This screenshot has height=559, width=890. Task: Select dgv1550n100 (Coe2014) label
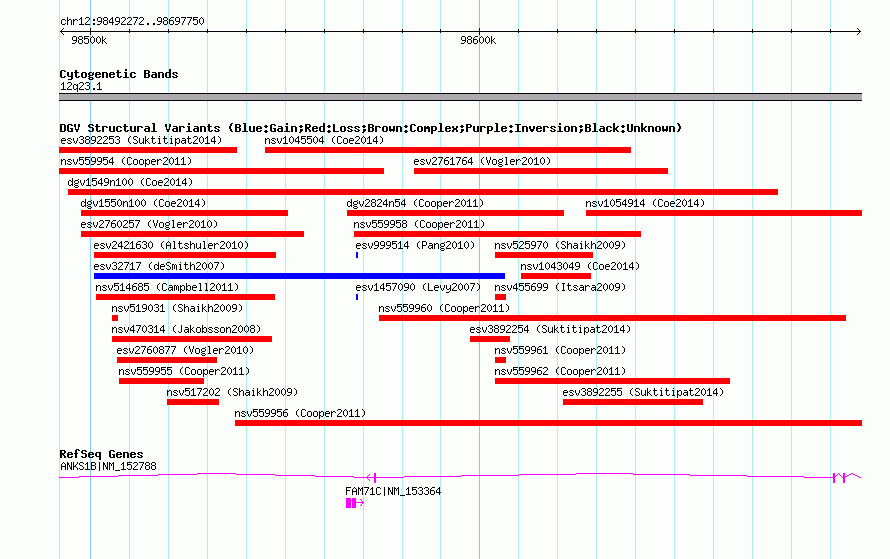[143, 203]
